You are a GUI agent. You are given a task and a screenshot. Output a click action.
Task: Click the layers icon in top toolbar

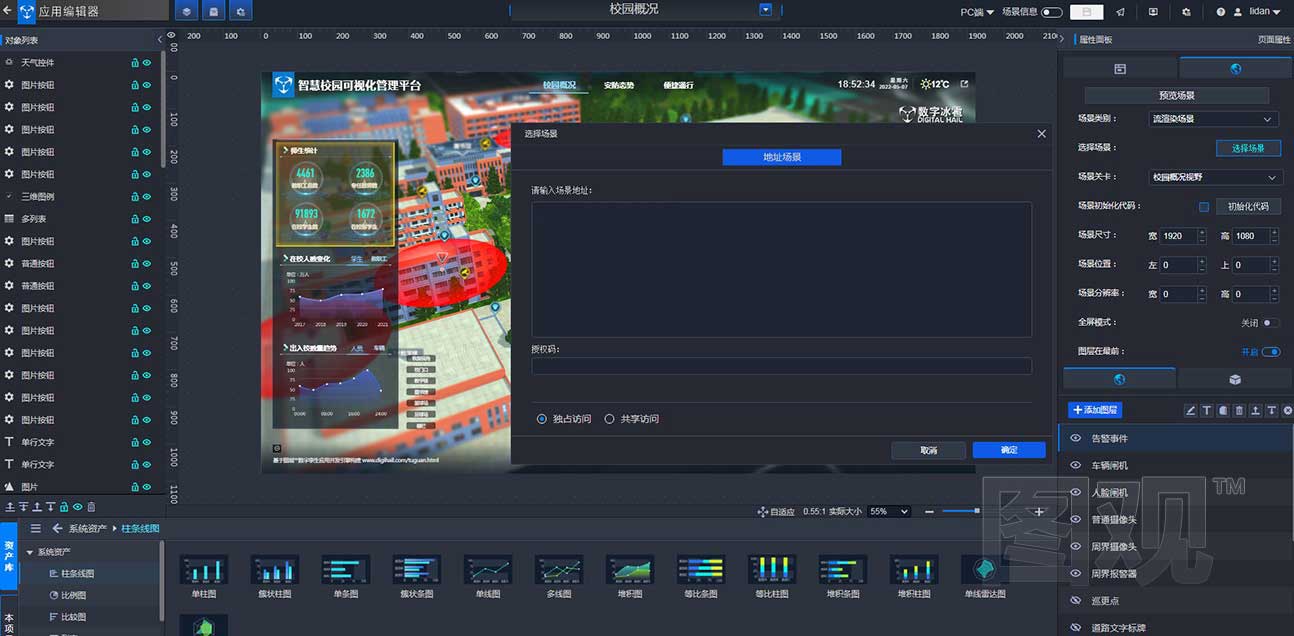point(186,11)
